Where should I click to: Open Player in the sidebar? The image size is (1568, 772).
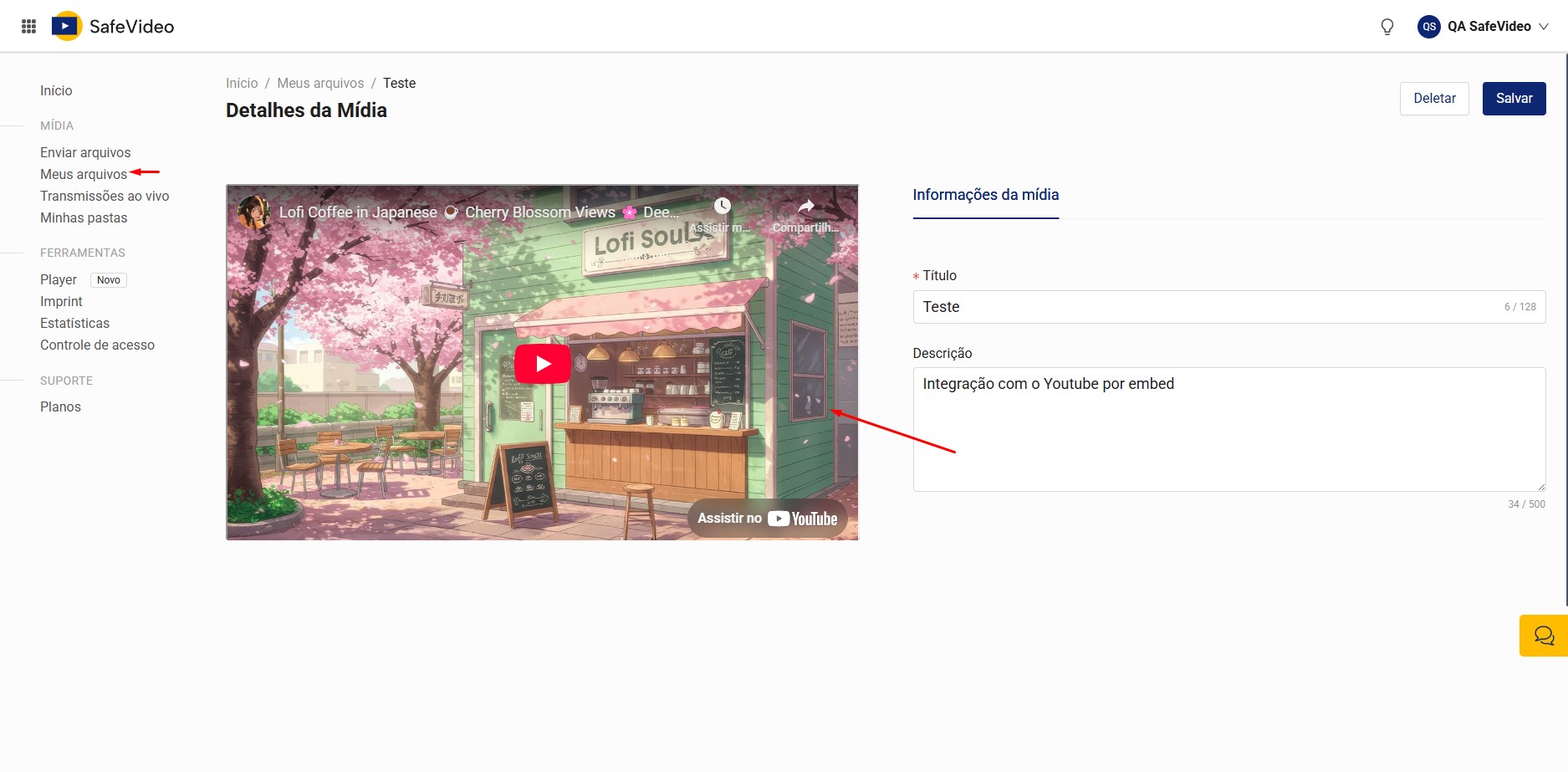59,279
